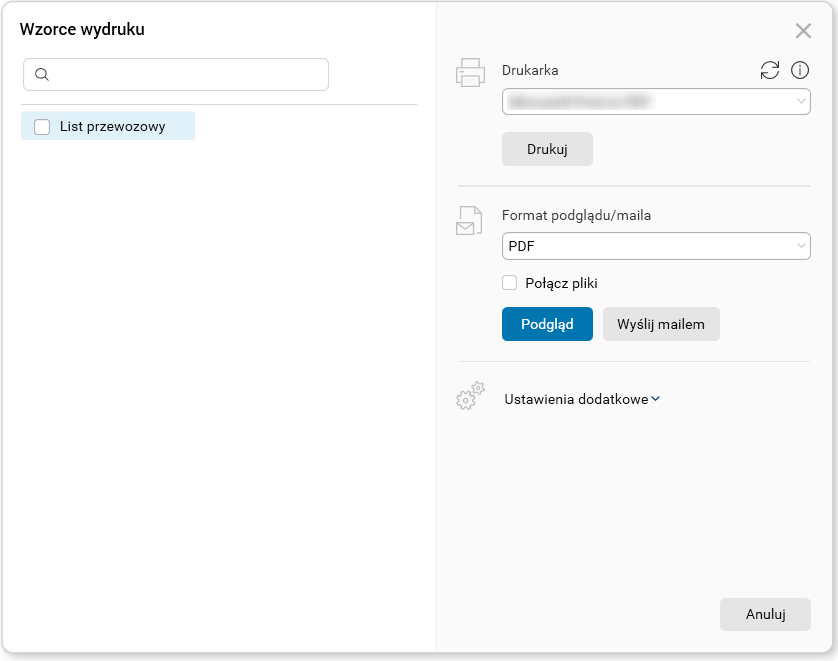838x661 pixels.
Task: Tick the List przewozowy checkbox
Action: point(42,127)
